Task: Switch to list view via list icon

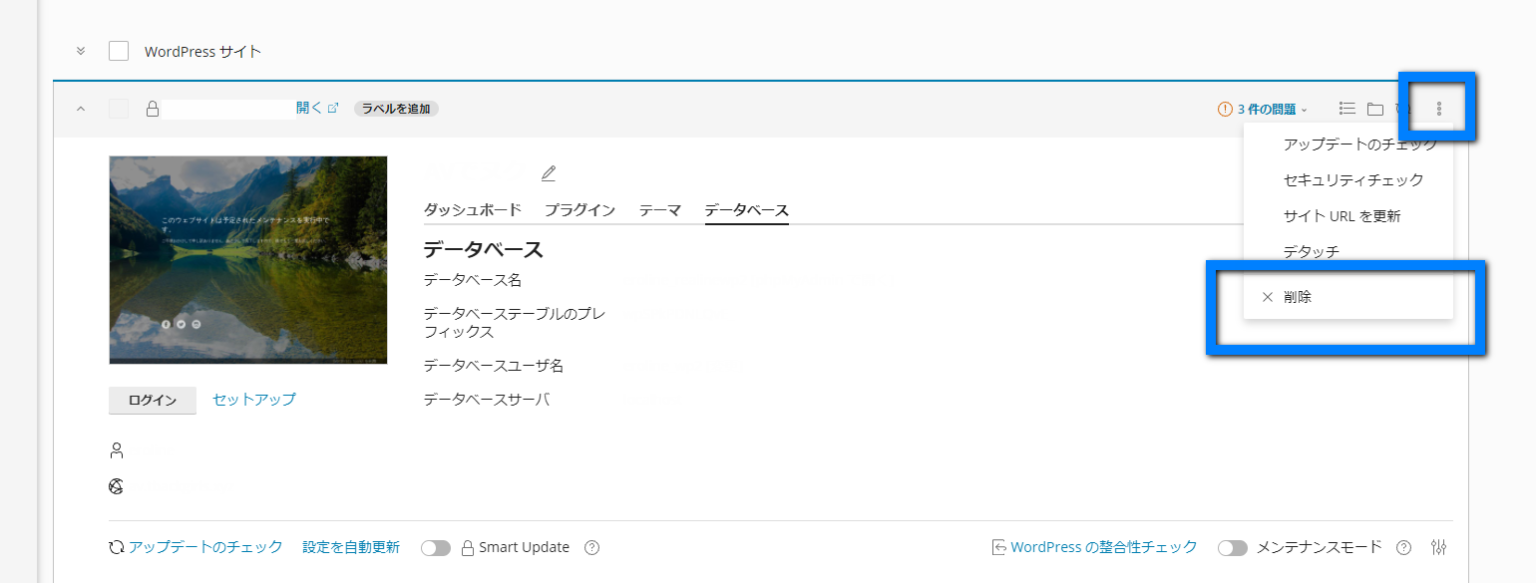Action: tap(1346, 108)
